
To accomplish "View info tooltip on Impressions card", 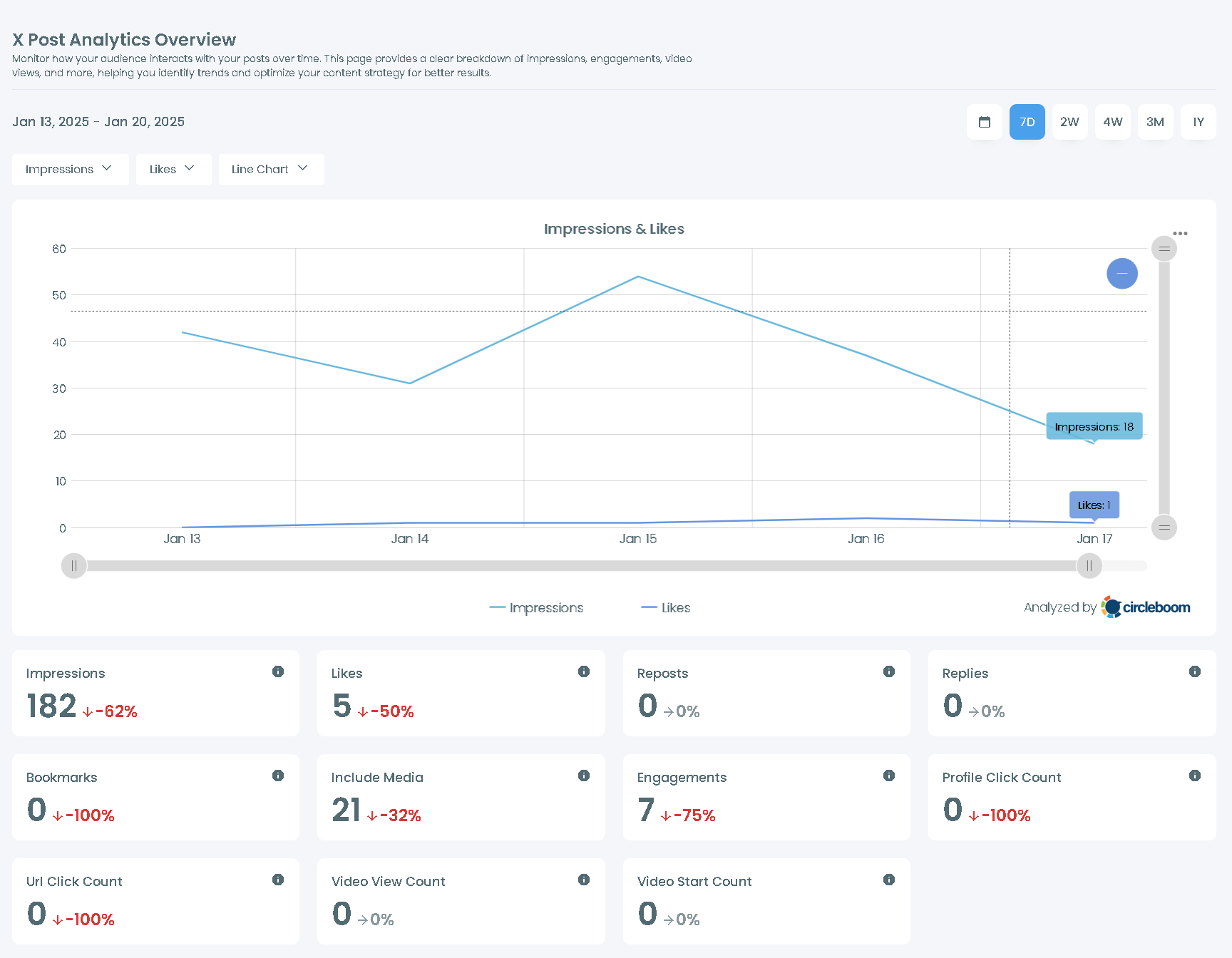I will click(277, 671).
